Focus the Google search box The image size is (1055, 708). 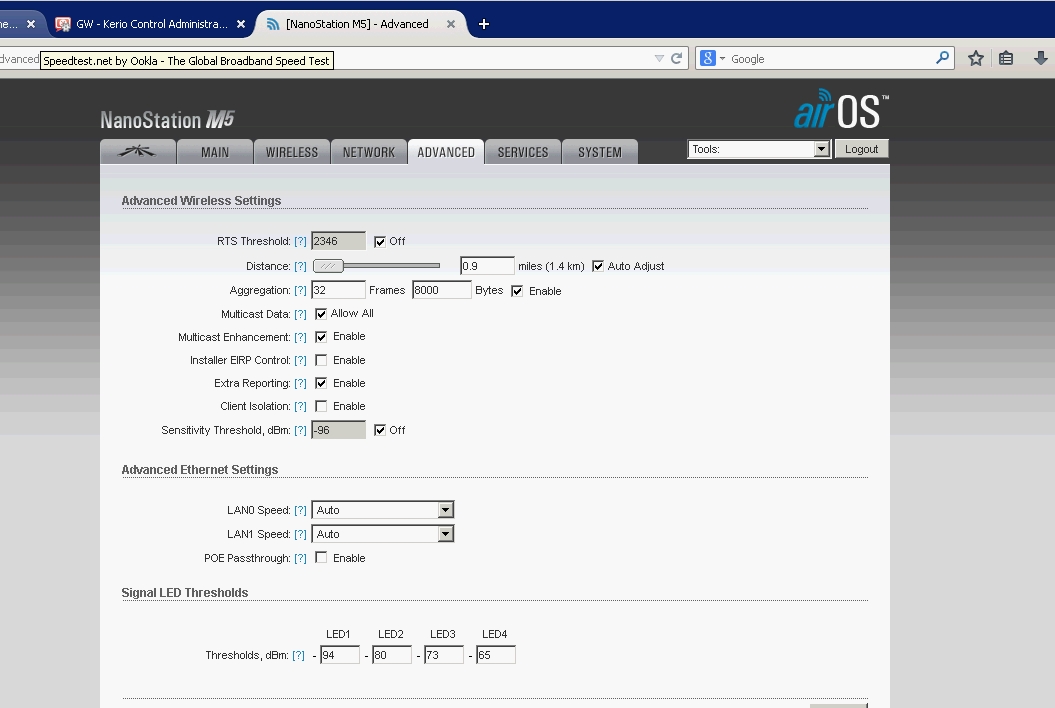click(x=831, y=59)
